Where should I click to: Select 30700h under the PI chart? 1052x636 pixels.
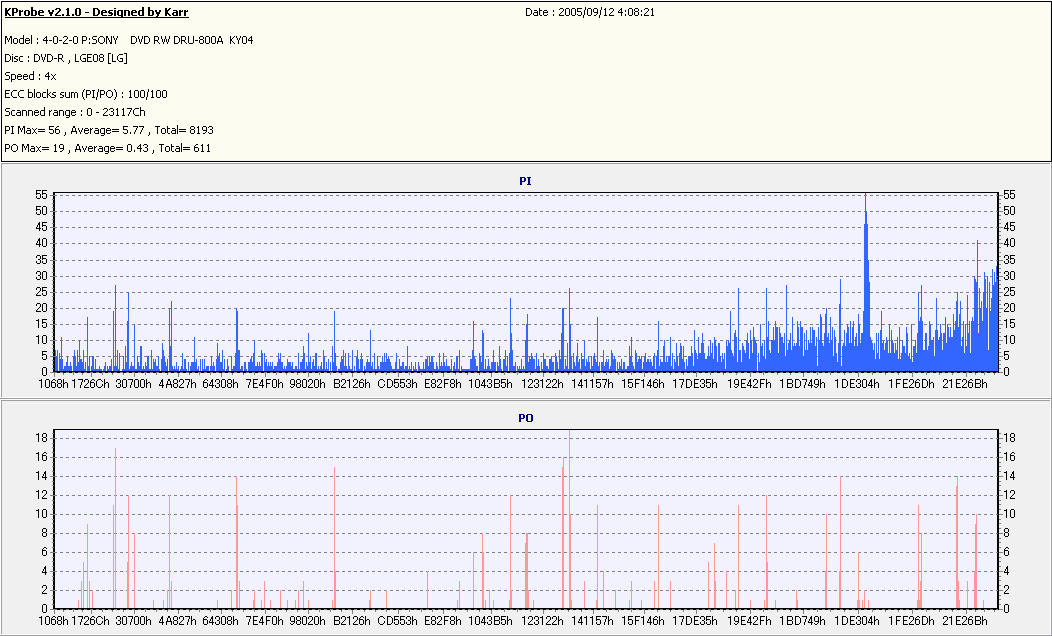tap(134, 384)
